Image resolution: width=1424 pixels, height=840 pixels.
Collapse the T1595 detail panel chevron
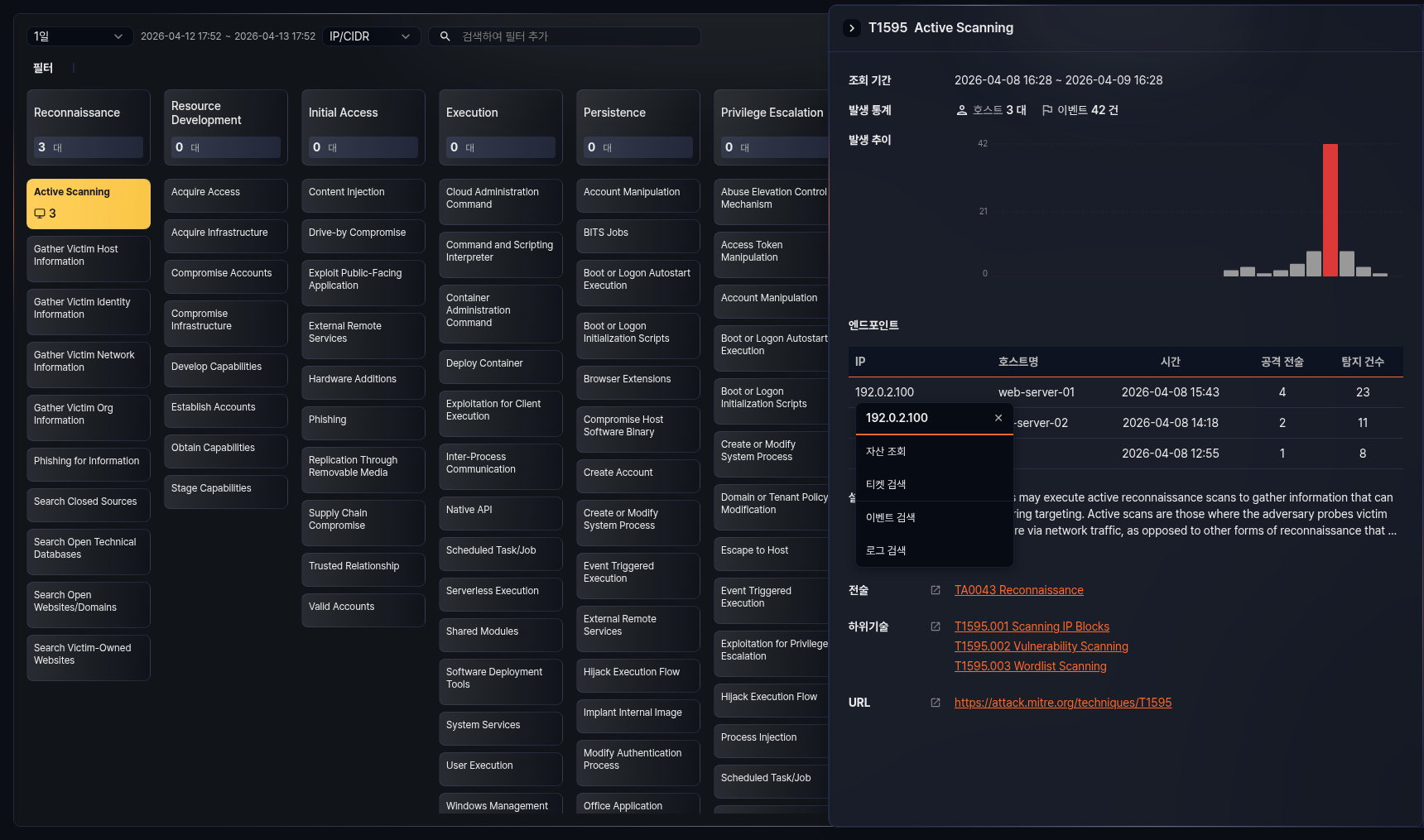pos(851,28)
